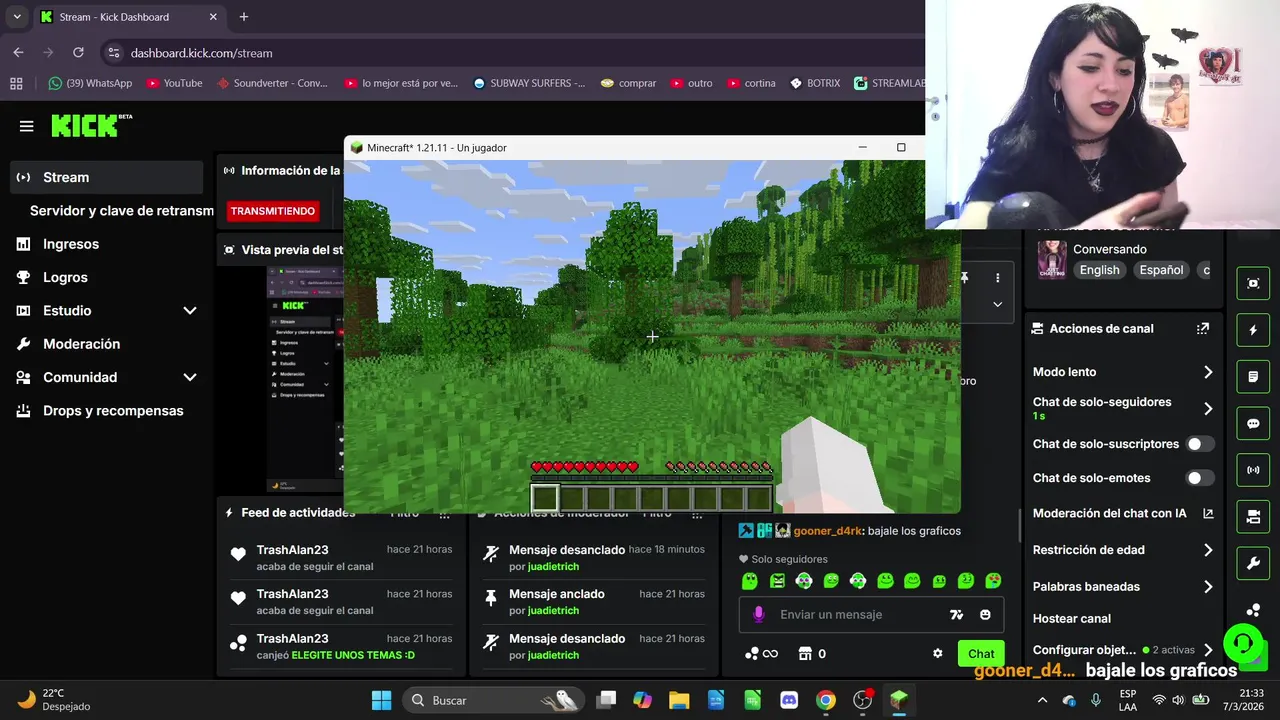This screenshot has height=720, width=1280.
Task: Click the Logros trophy icon
Action: [23, 277]
